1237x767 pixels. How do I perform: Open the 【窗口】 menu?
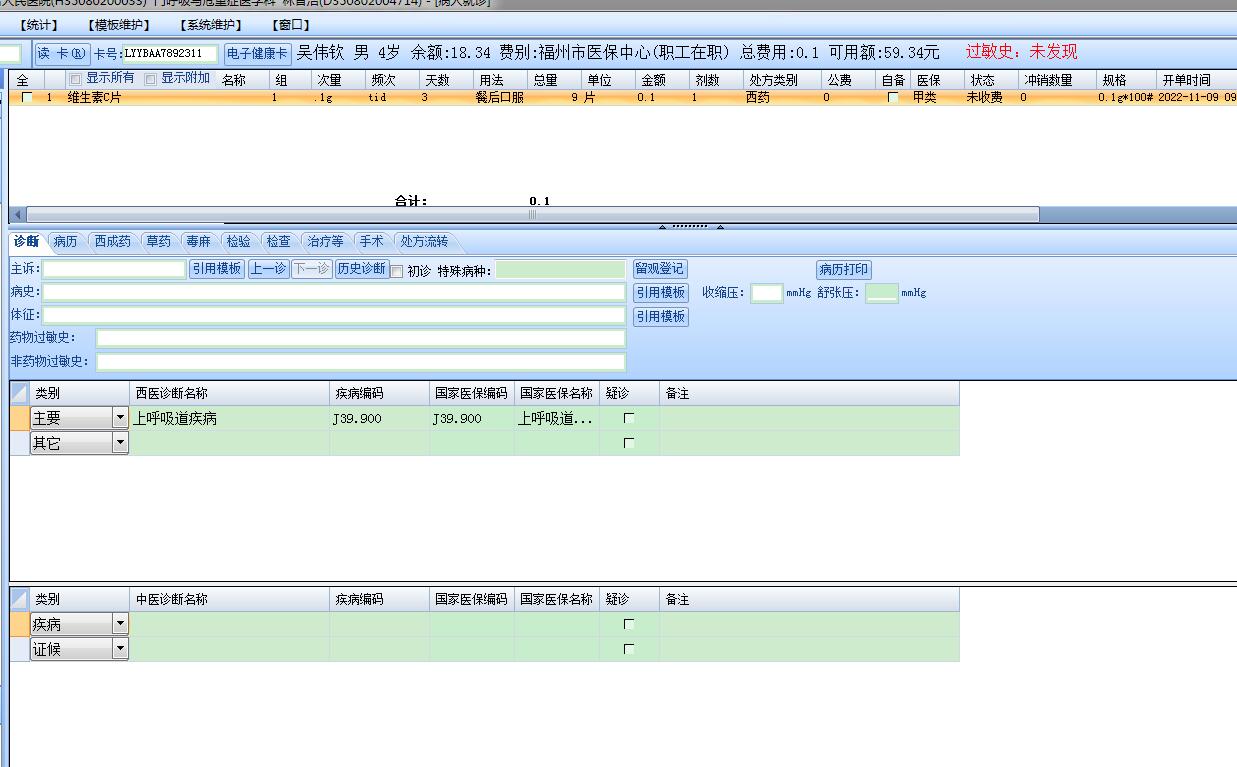(291, 25)
